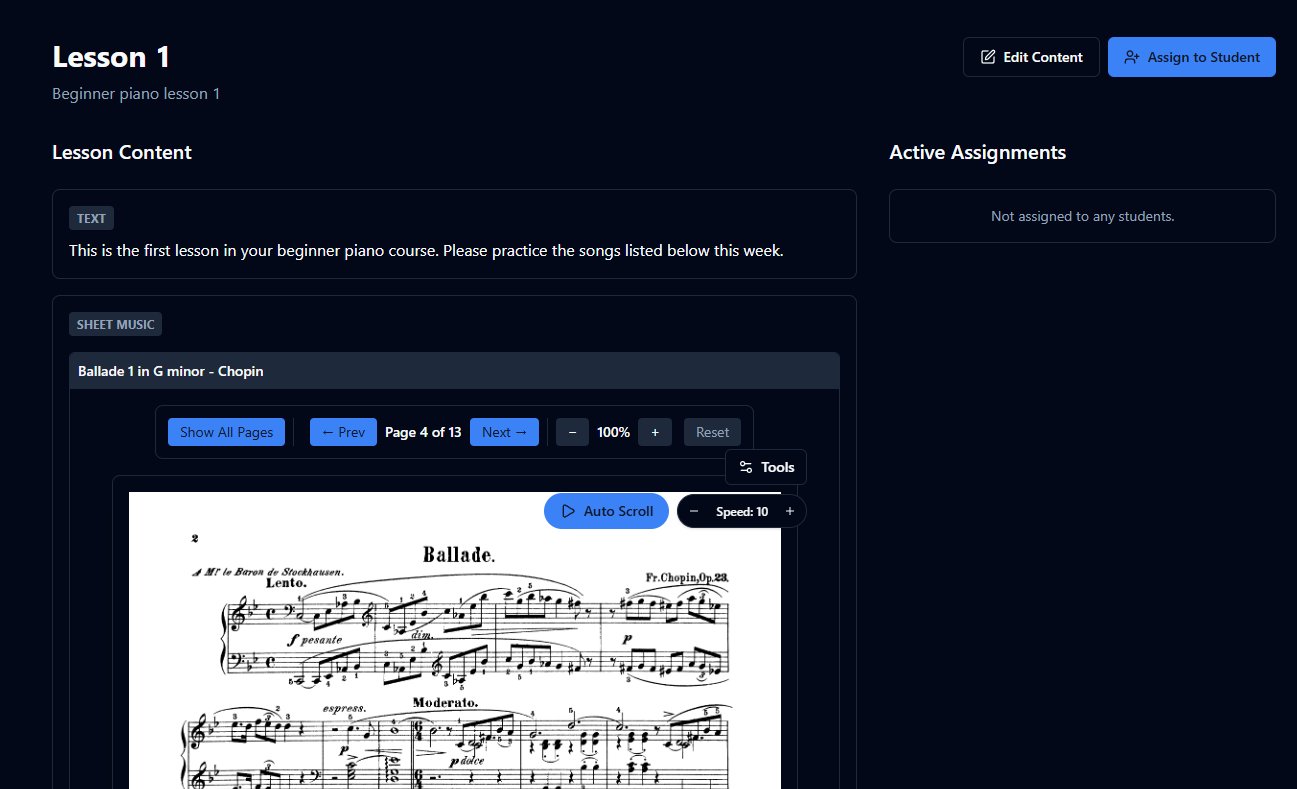The width and height of the screenshot is (1297, 789).
Task: Click the pencil icon on Edit Content
Action: [990, 57]
